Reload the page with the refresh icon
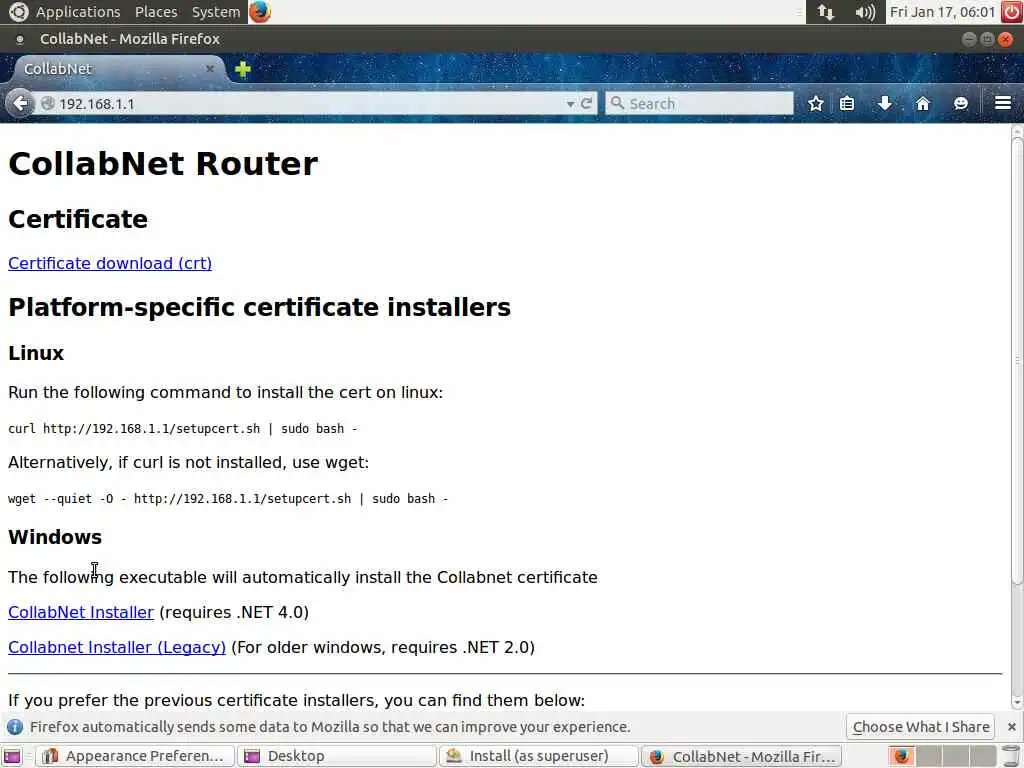 pos(586,103)
